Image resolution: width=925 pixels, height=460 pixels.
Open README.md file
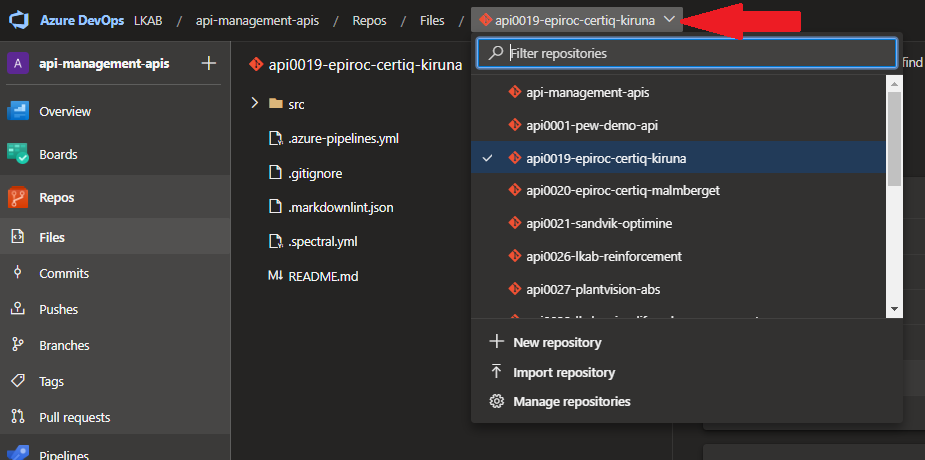coord(323,276)
